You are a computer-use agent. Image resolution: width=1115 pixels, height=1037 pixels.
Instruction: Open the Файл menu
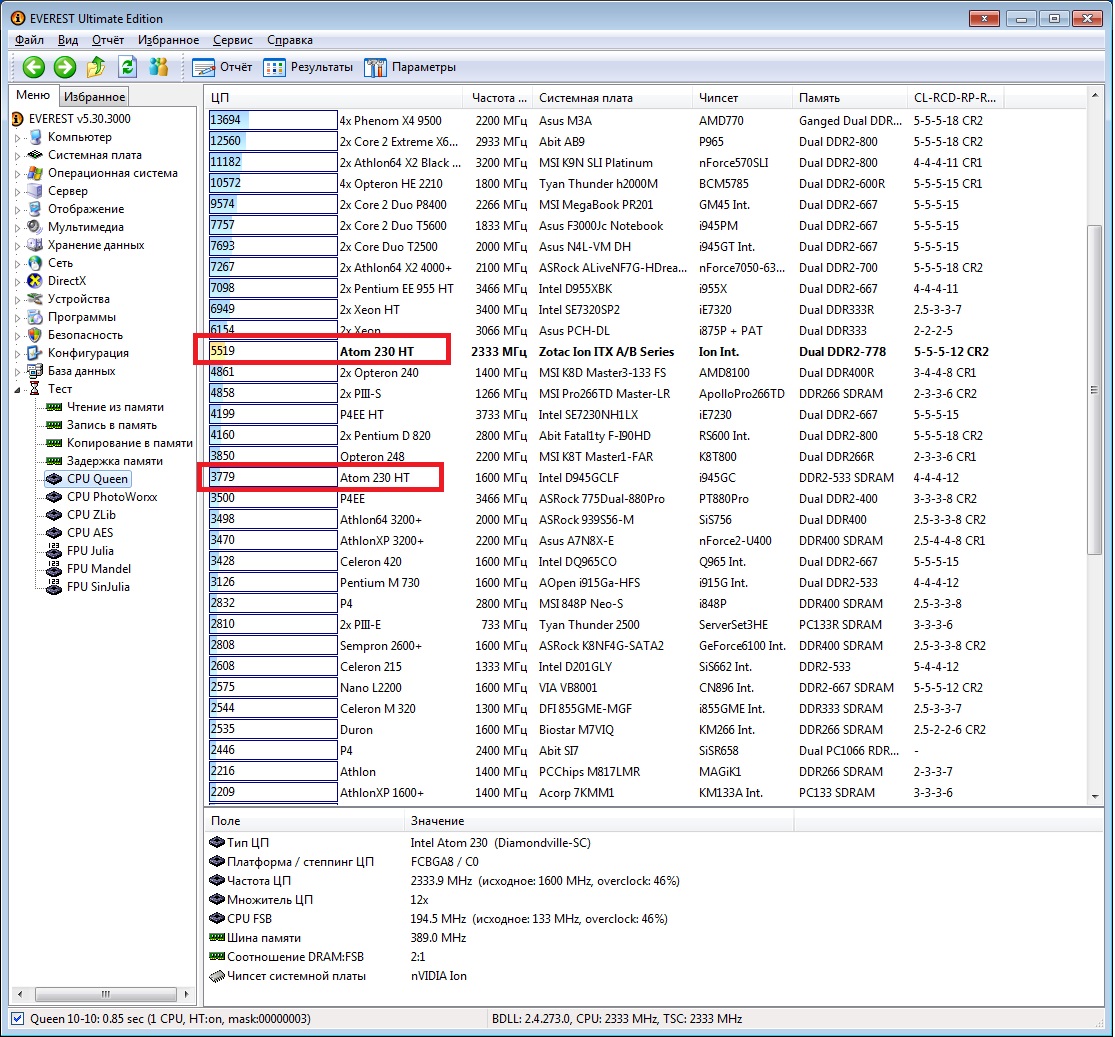click(x=29, y=40)
